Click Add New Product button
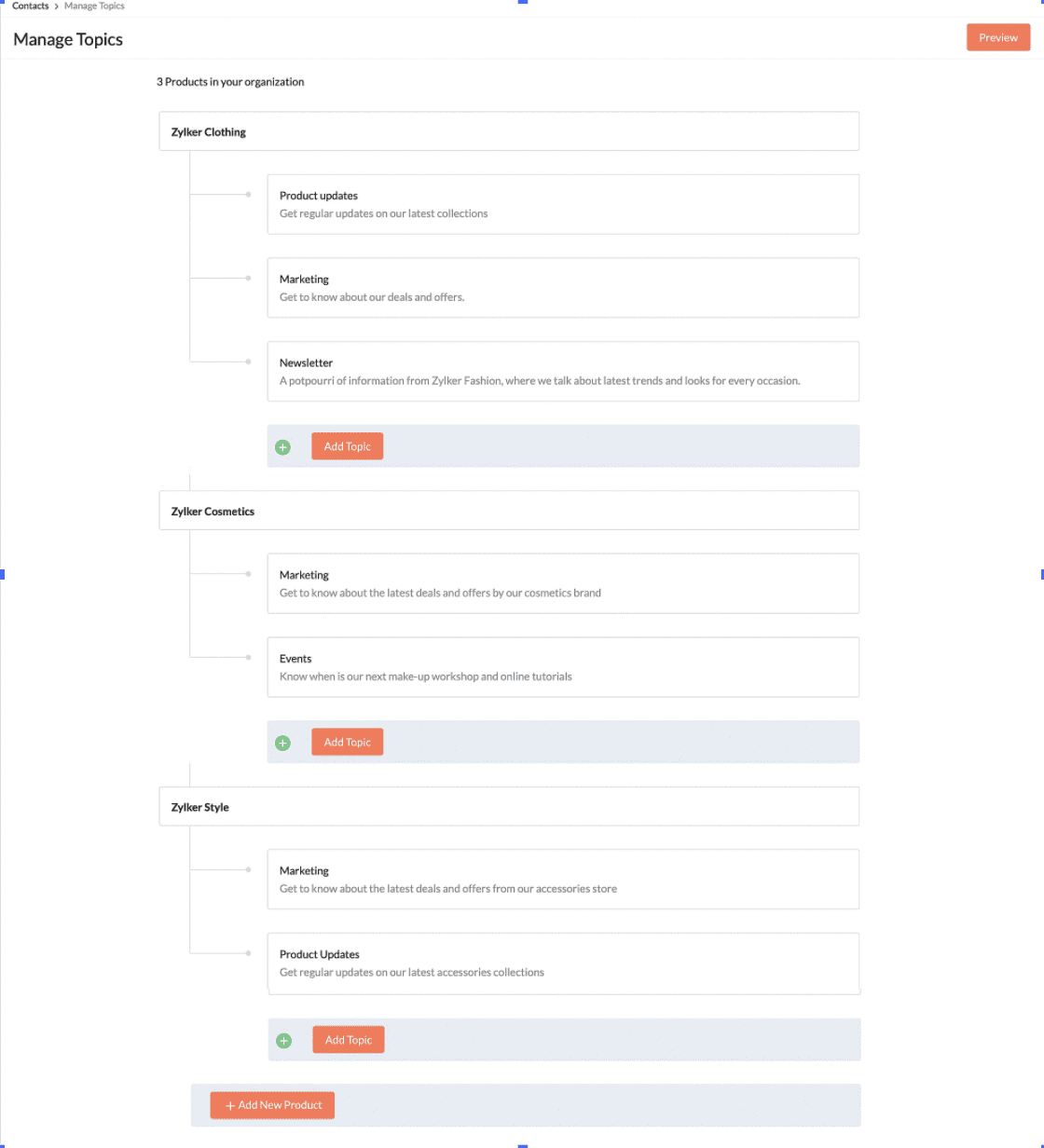The image size is (1044, 1148). pyautogui.click(x=272, y=1105)
